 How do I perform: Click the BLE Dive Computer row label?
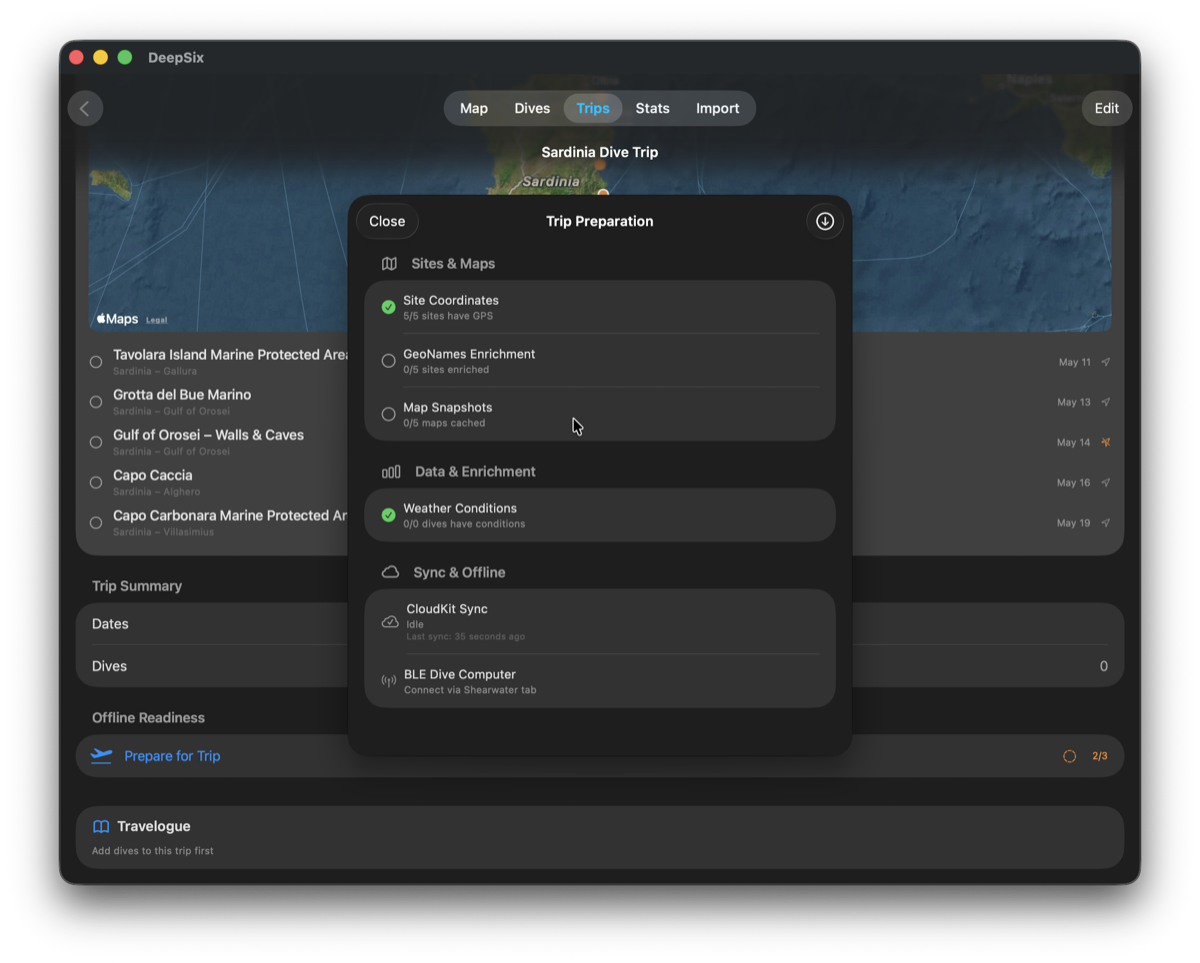(460, 674)
